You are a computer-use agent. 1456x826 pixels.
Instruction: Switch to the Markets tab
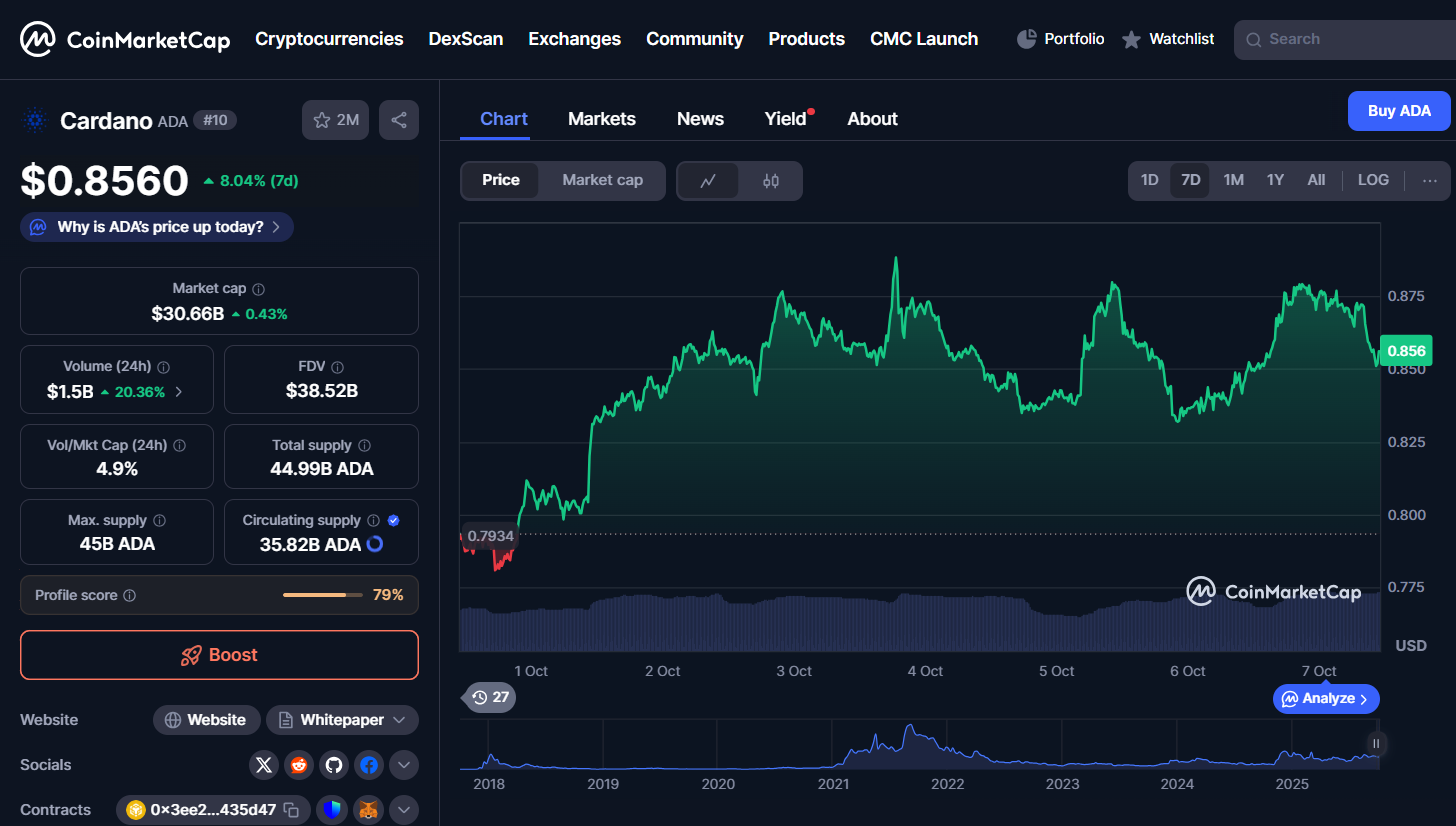coord(601,119)
